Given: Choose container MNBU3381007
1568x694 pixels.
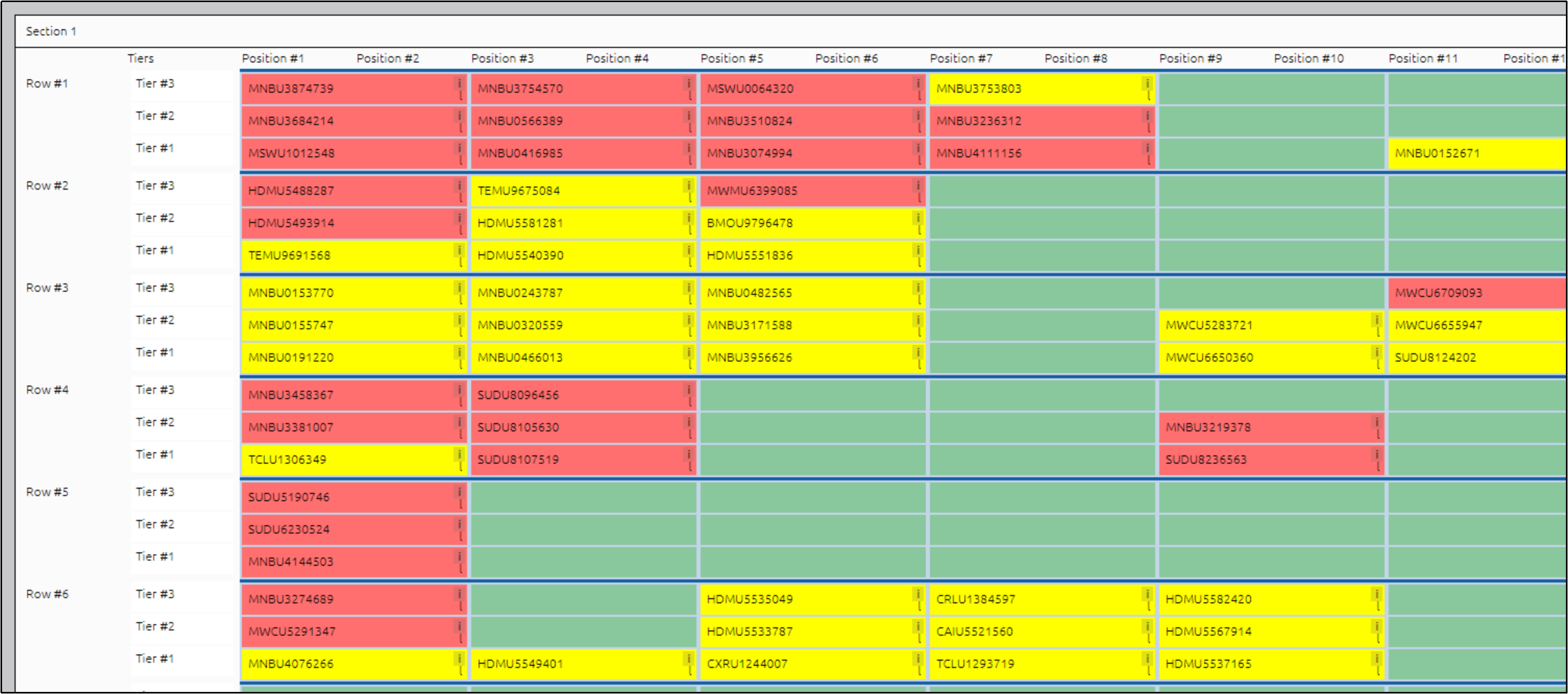Looking at the screenshot, I should tap(353, 428).
